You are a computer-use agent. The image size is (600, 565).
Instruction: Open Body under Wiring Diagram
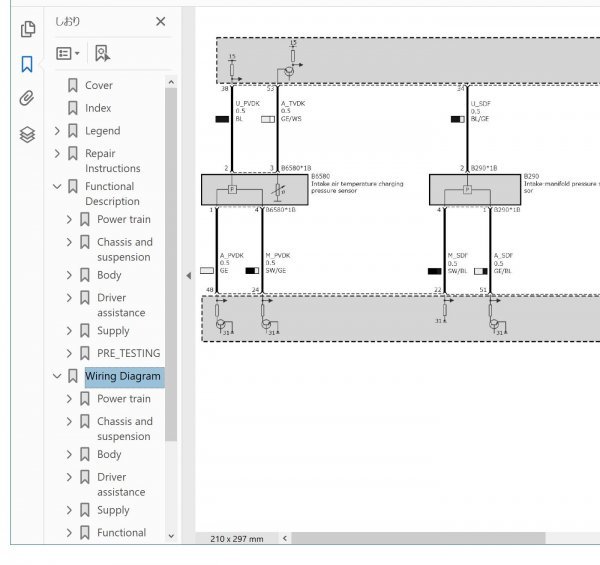pos(109,454)
